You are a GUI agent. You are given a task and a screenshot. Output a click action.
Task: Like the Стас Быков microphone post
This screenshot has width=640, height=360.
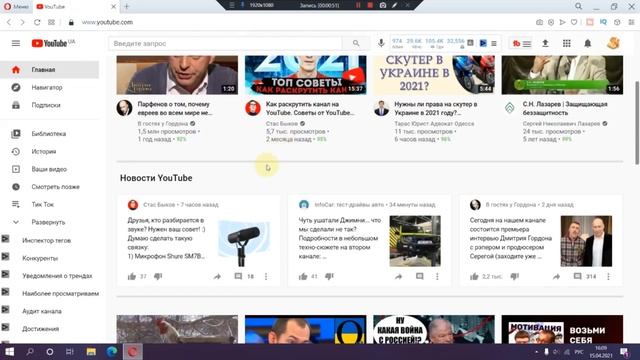[131, 276]
